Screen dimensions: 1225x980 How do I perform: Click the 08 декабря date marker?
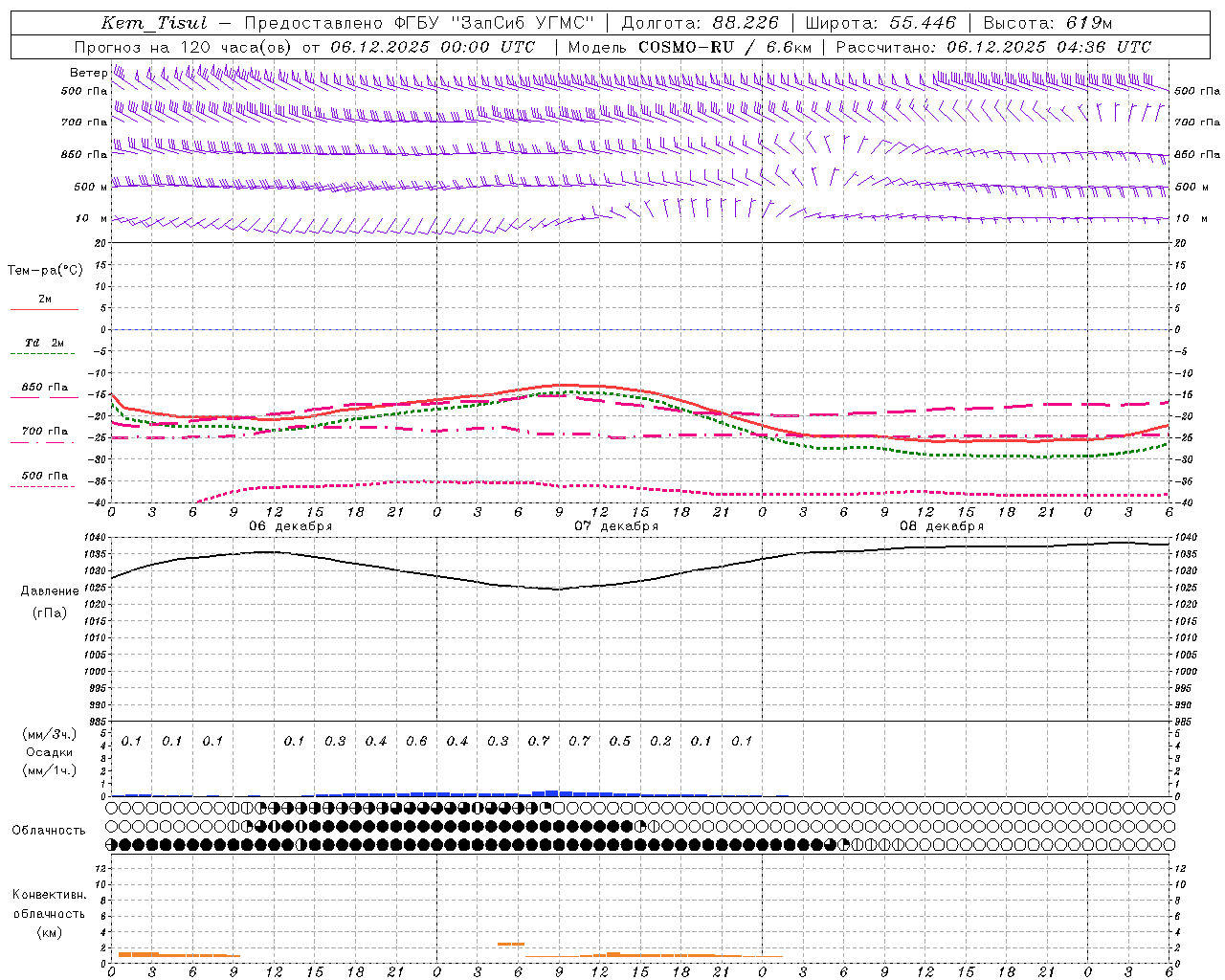click(x=942, y=526)
